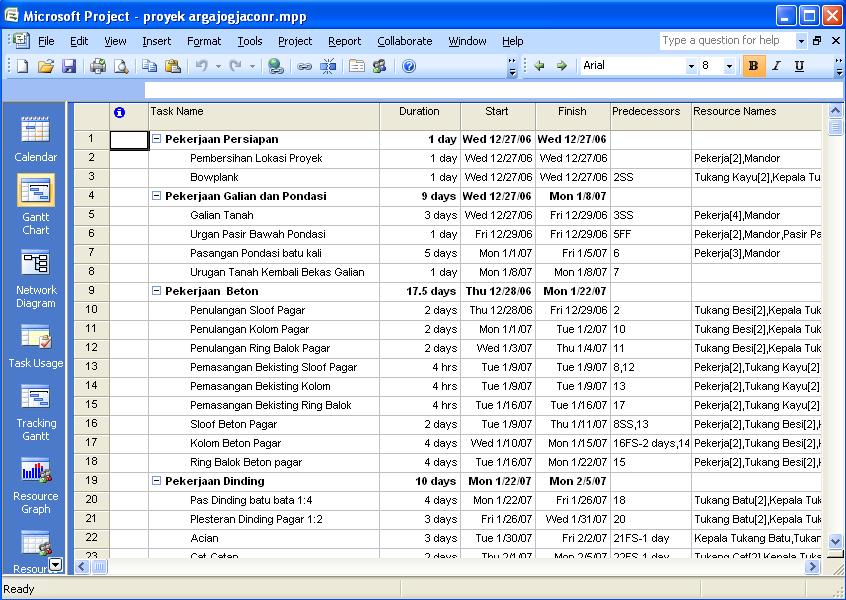The height and width of the screenshot is (600, 846).
Task: Open the Collaborate menu
Action: [405, 41]
